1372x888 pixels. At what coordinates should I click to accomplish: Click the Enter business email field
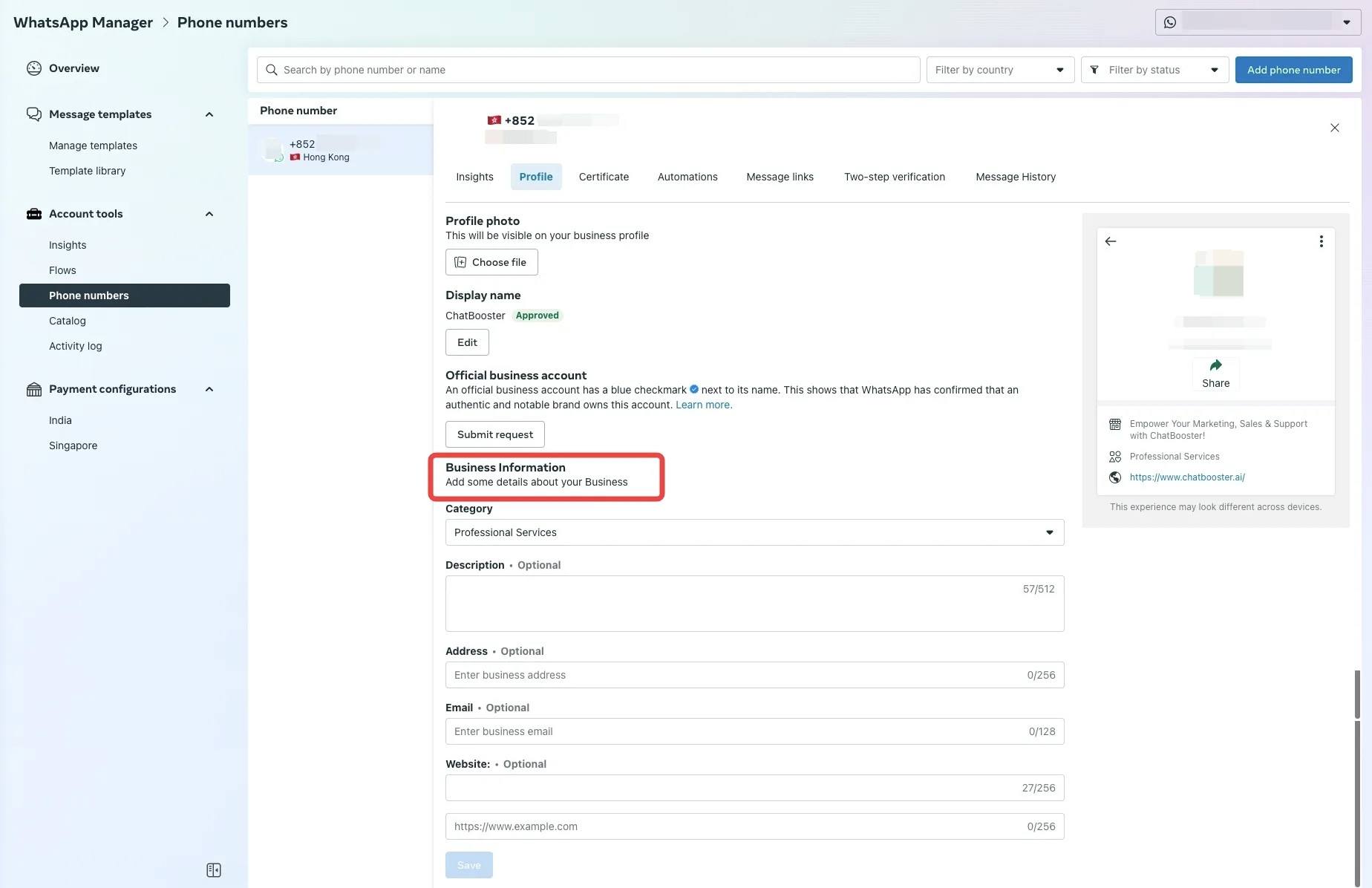[754, 731]
